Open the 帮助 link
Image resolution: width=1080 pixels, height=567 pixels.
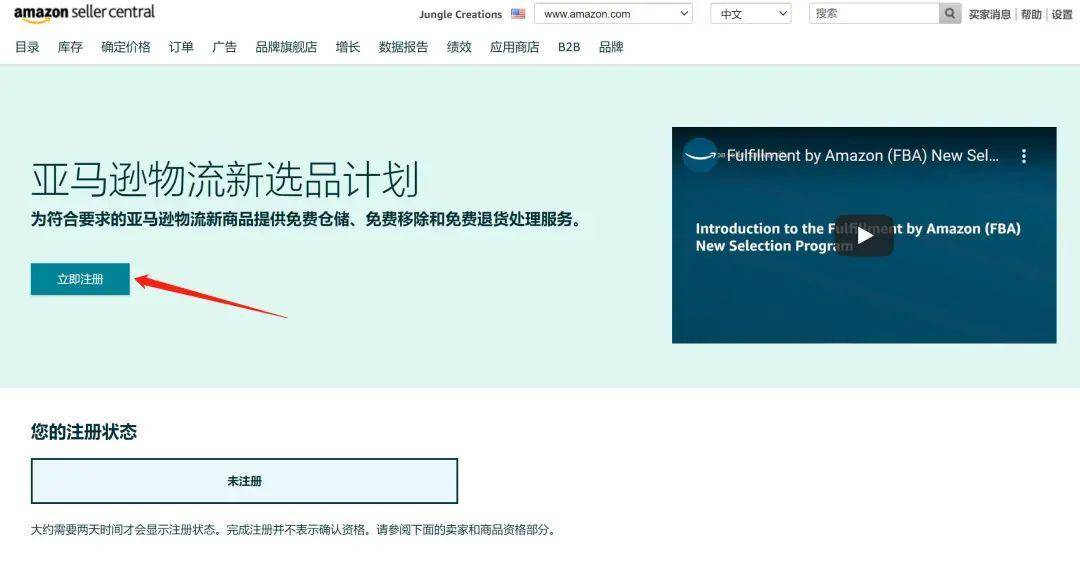point(1031,14)
